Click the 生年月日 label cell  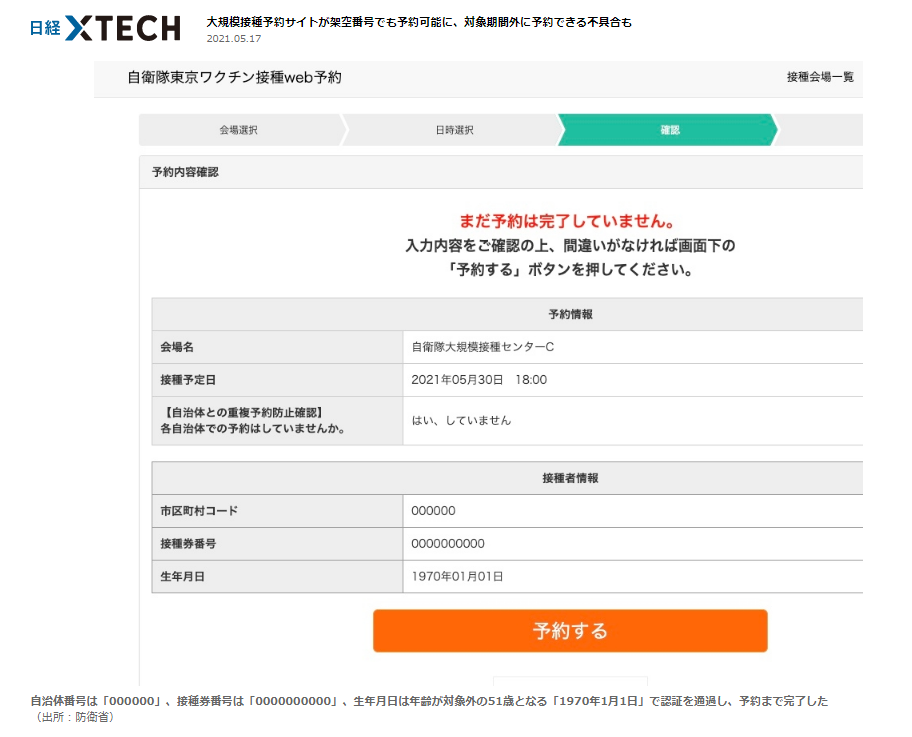tap(277, 576)
